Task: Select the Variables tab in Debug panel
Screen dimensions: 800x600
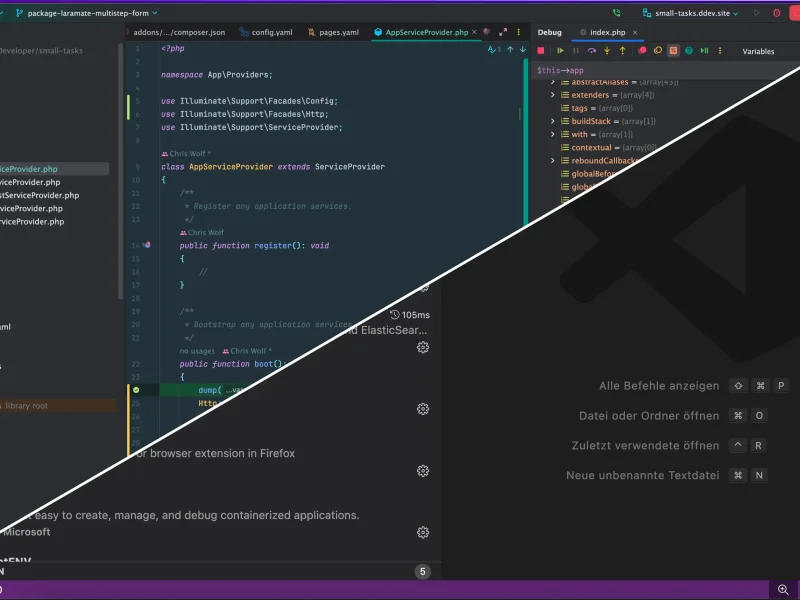Action: pyautogui.click(x=759, y=51)
